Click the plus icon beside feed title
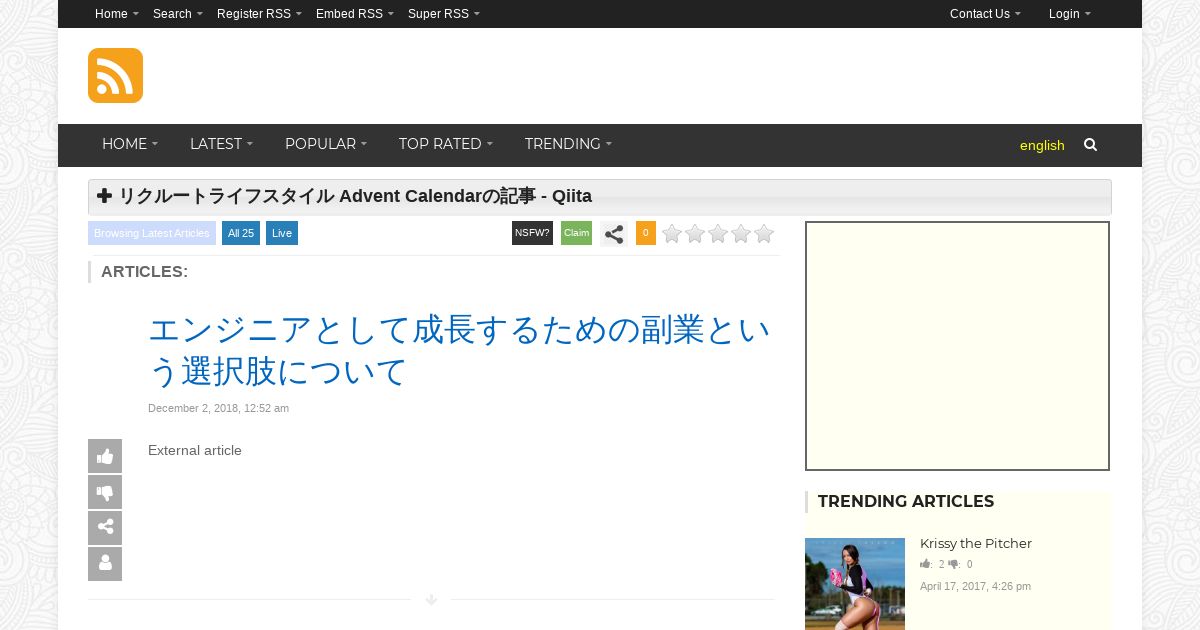The image size is (1200, 630). point(104,196)
